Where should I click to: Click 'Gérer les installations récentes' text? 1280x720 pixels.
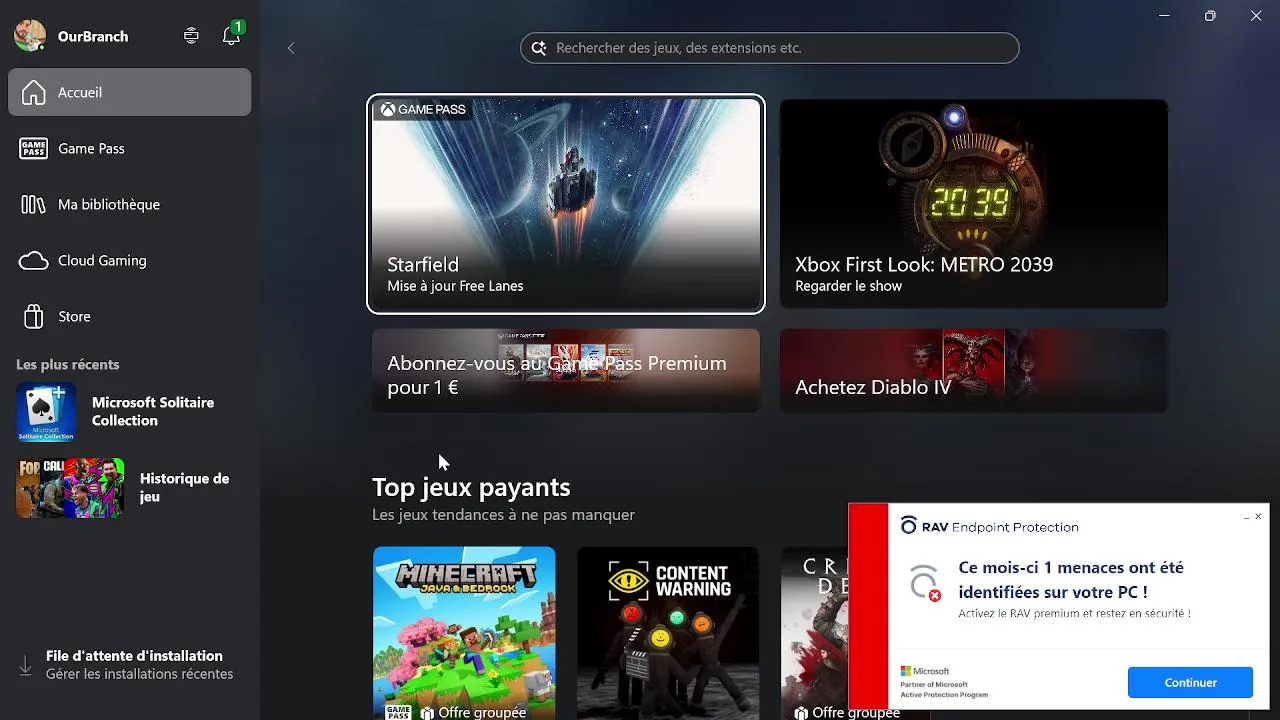tap(139, 674)
